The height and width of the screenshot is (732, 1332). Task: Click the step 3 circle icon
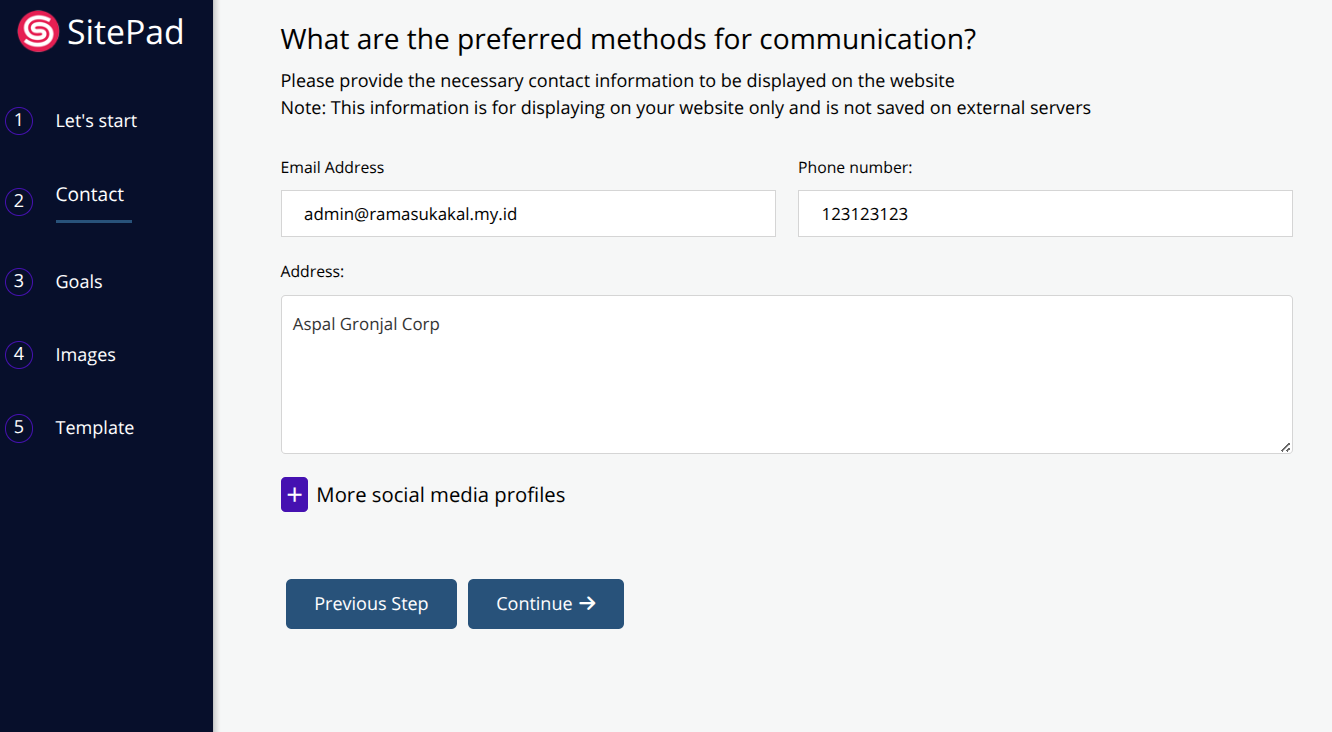[18, 281]
